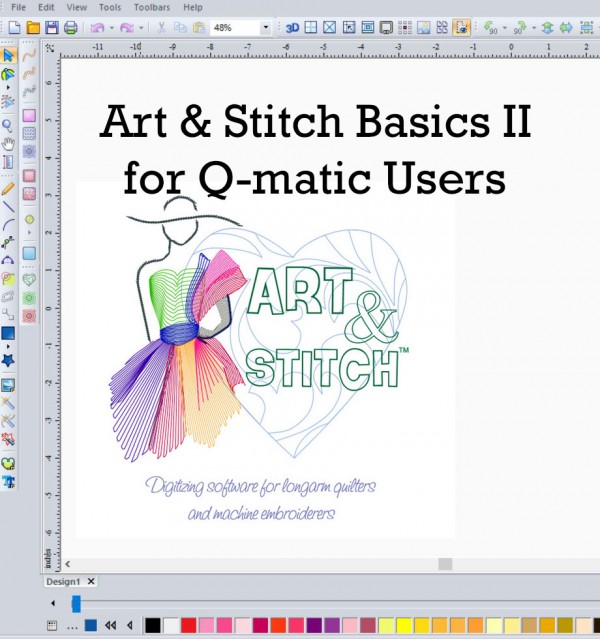
Task: Close the Design1 tab
Action: pos(91,581)
